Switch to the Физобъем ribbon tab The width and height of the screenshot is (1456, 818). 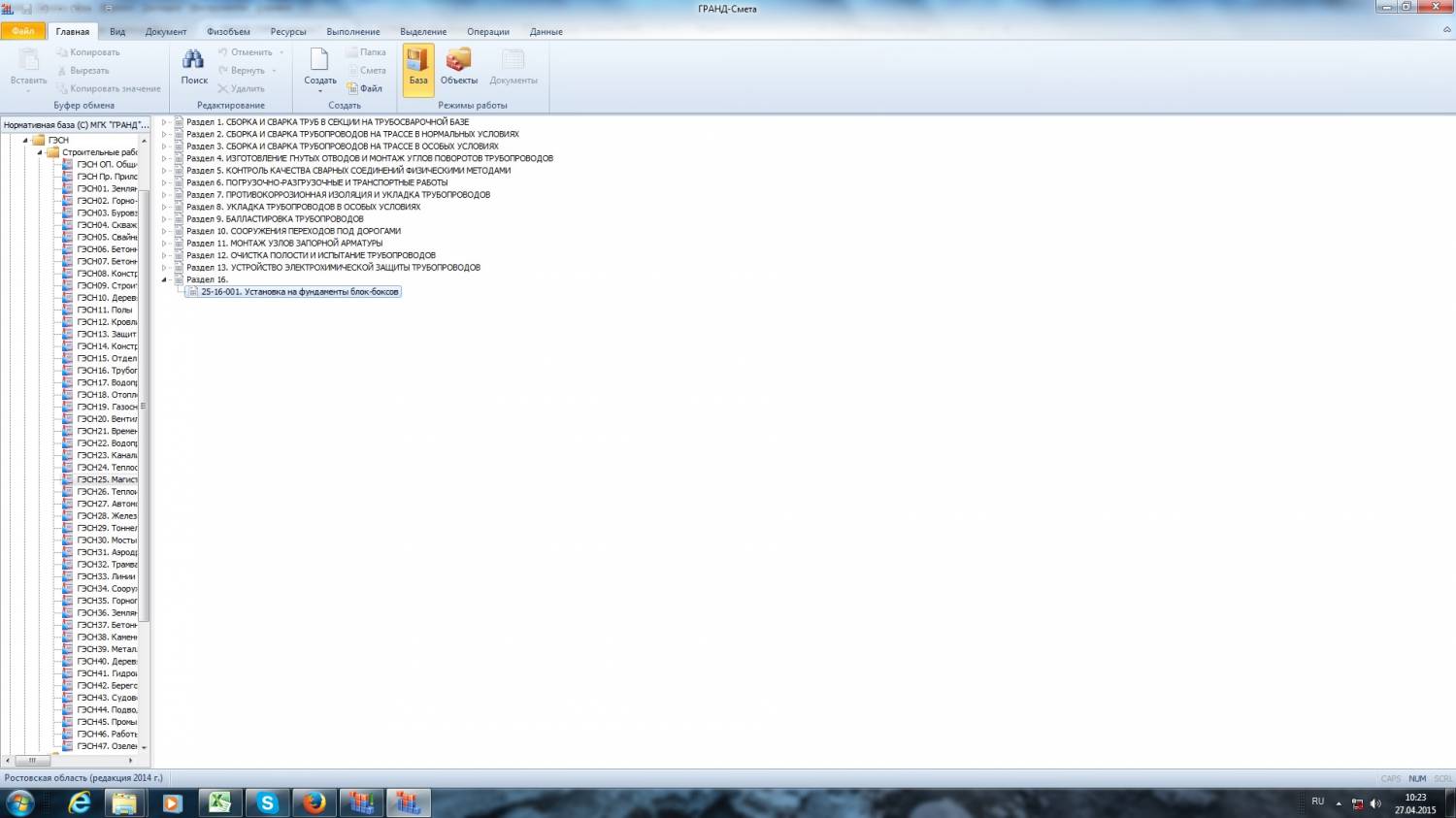point(228,32)
